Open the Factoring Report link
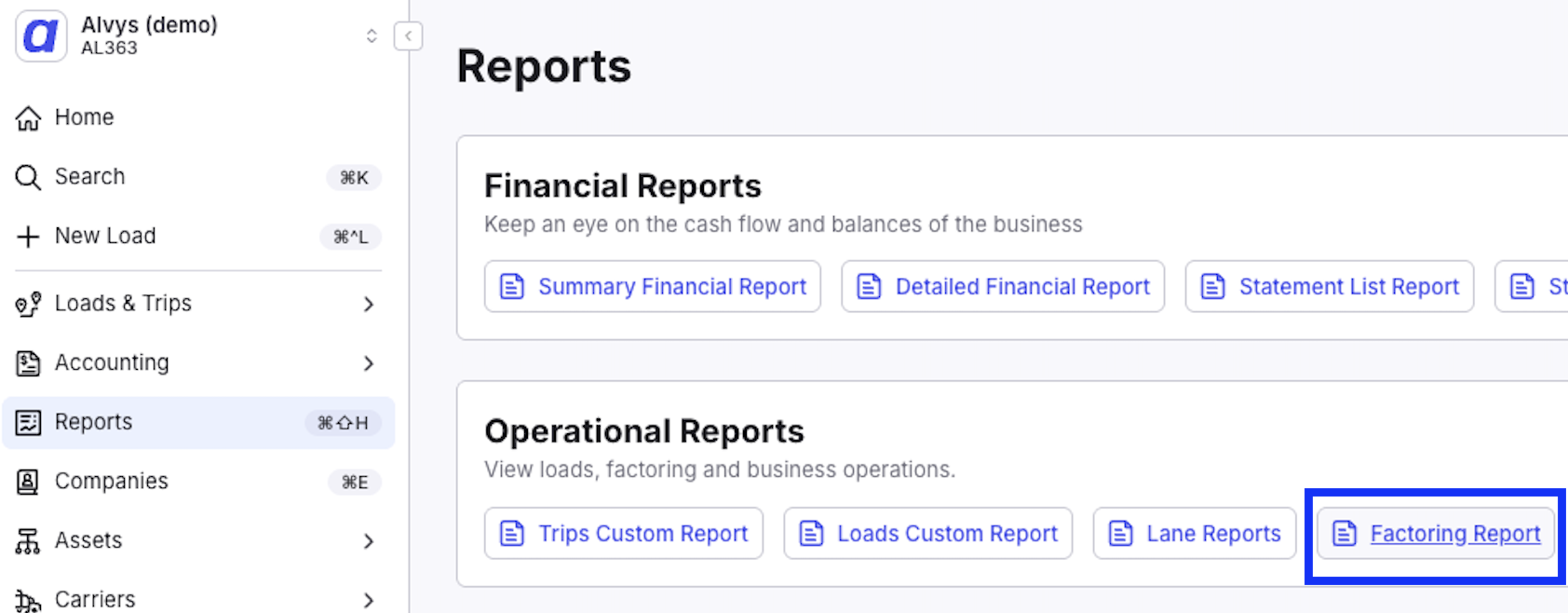This screenshot has width=1568, height=613. [1436, 533]
